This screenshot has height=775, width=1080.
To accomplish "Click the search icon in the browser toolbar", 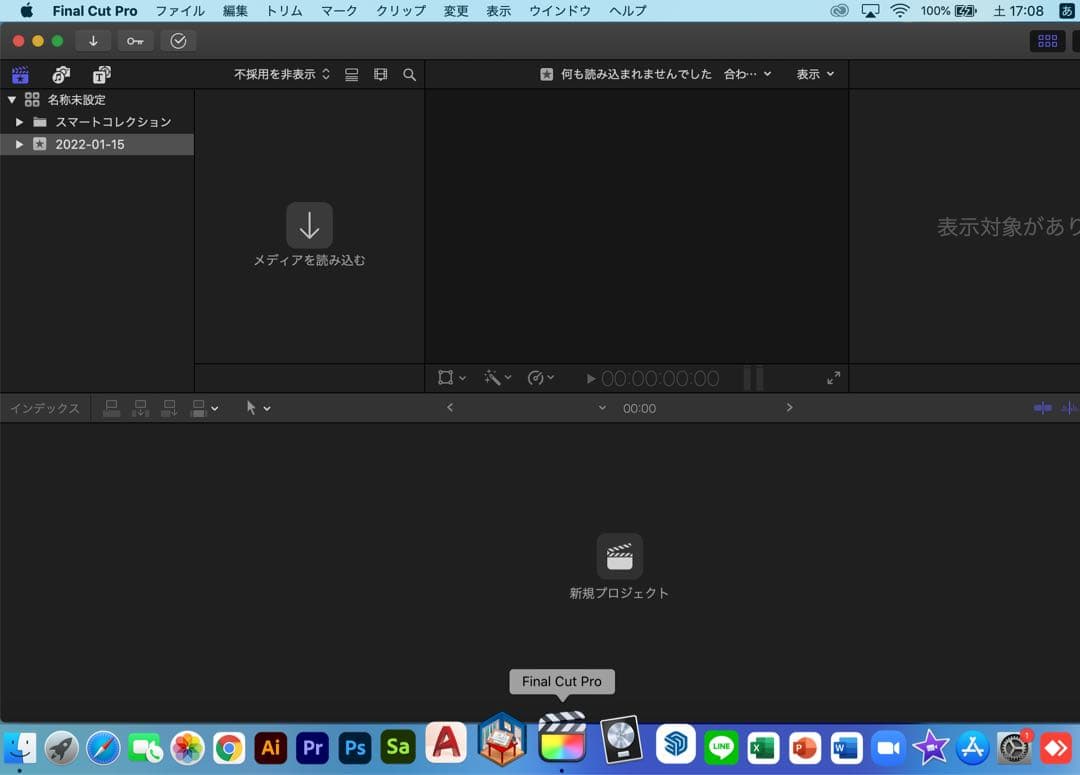I will 409,74.
